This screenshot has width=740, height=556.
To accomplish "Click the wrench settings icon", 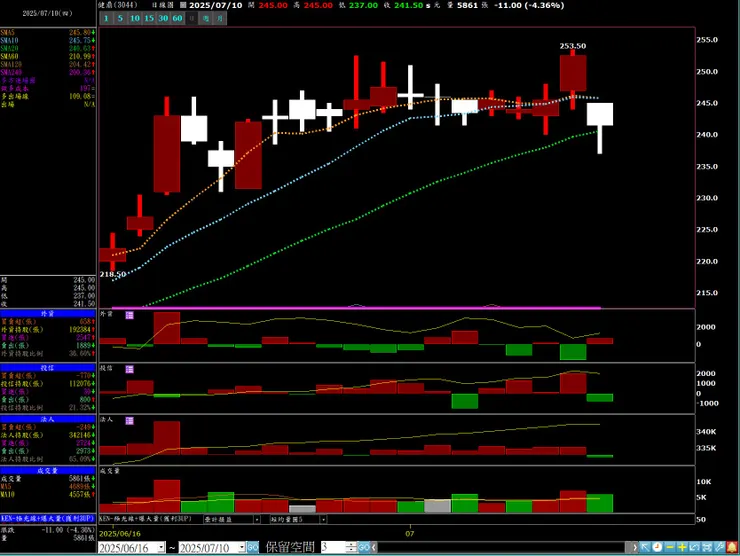I will point(719,547).
